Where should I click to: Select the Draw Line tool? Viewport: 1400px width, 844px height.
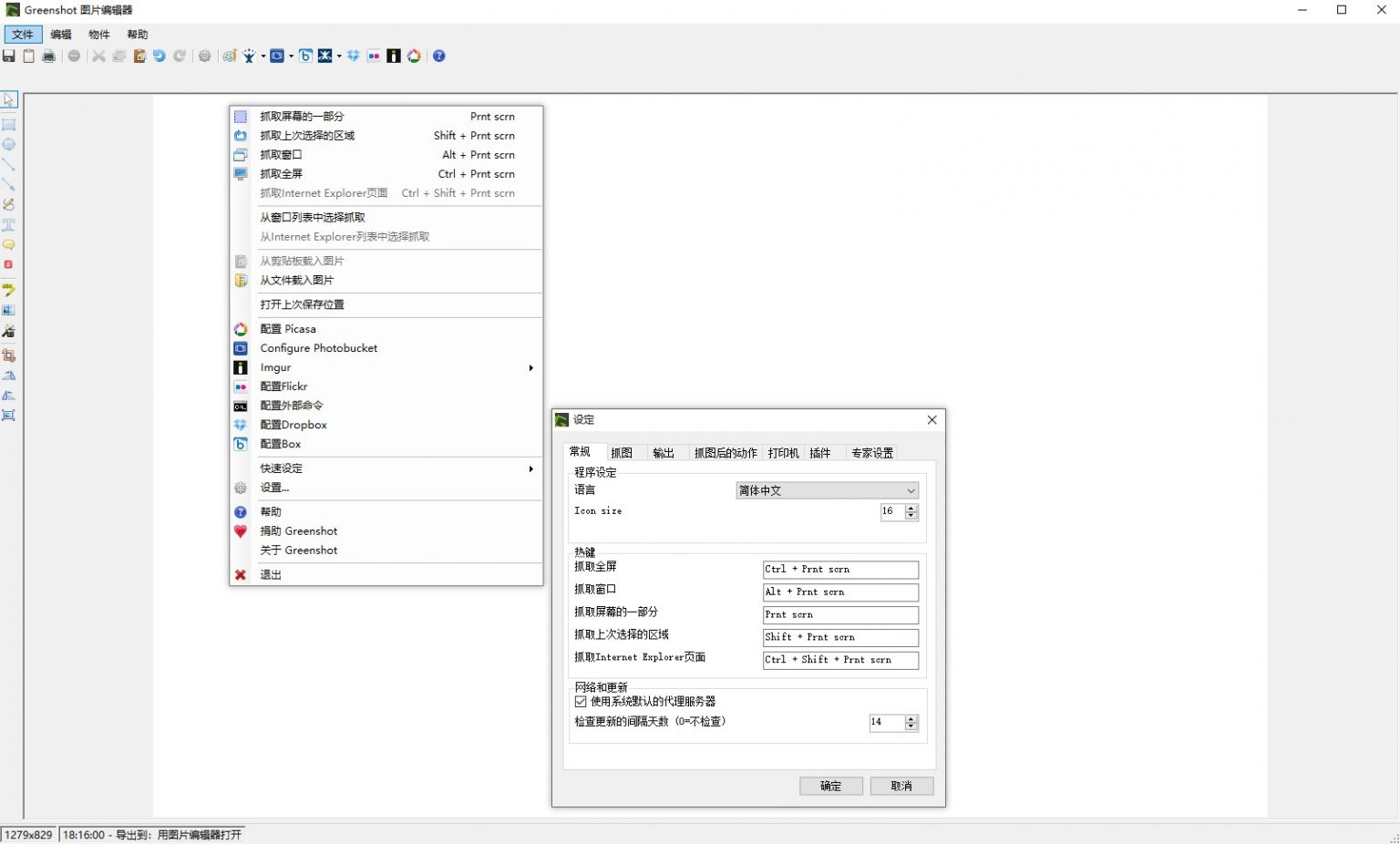[9, 165]
